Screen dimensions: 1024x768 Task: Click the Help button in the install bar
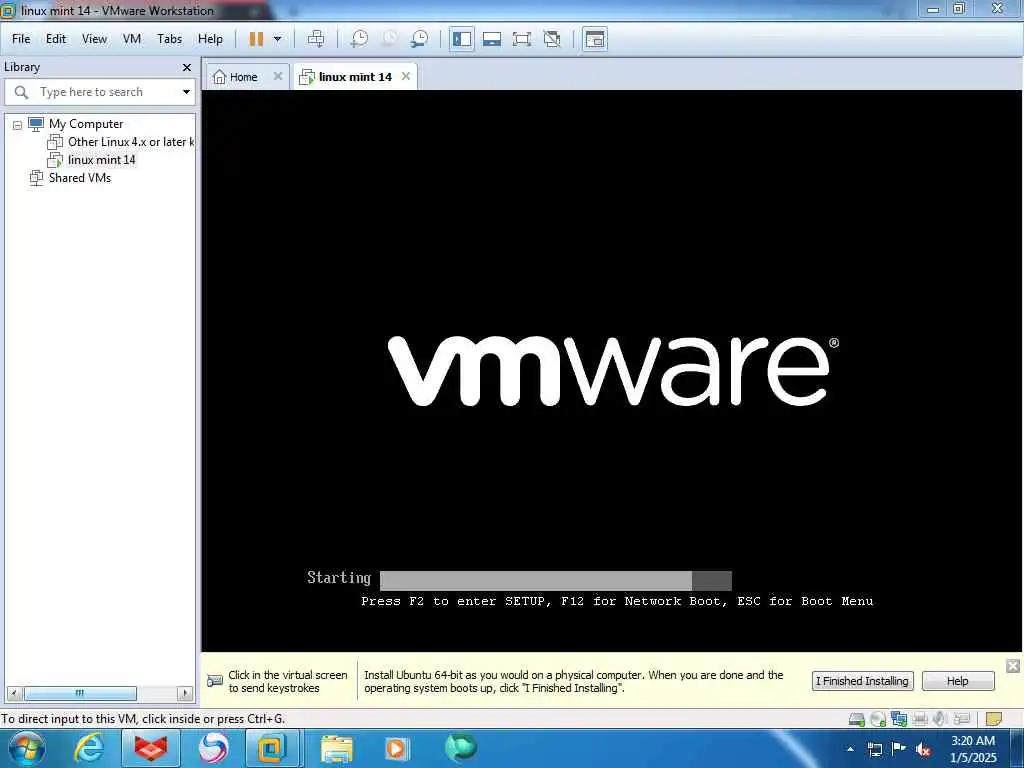coord(957,681)
